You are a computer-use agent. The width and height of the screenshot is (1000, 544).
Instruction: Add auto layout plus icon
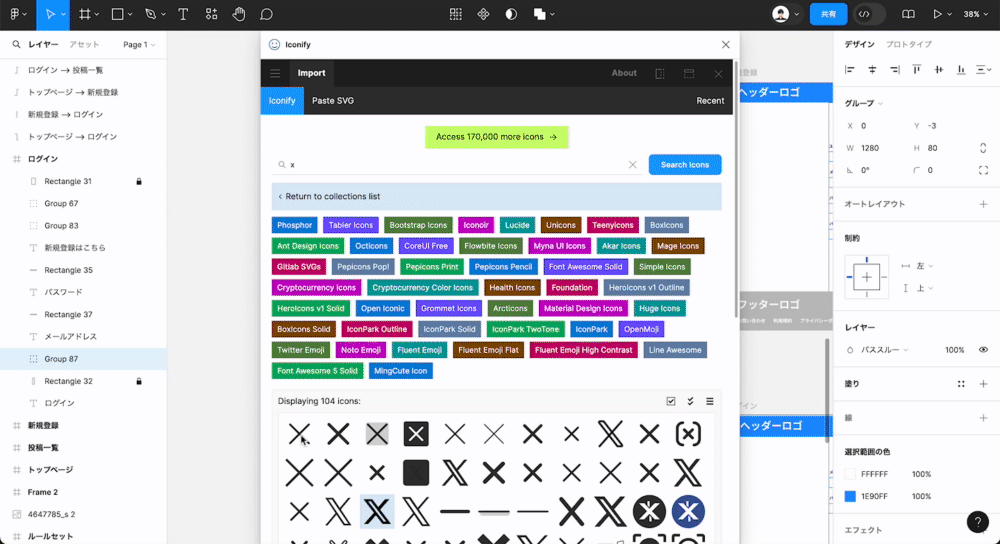tap(983, 204)
